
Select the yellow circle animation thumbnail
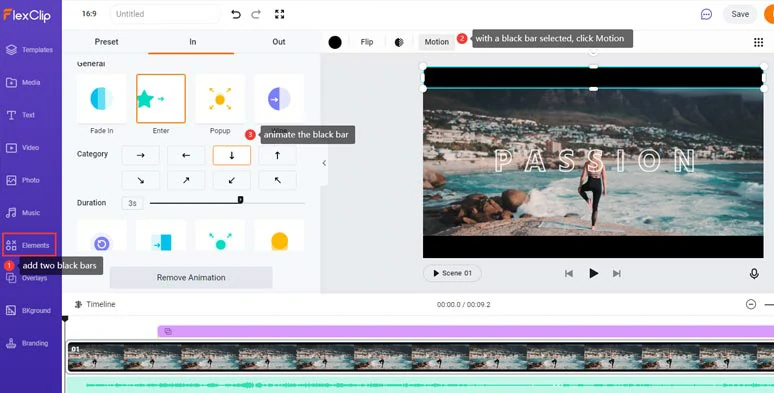pyautogui.click(x=279, y=236)
